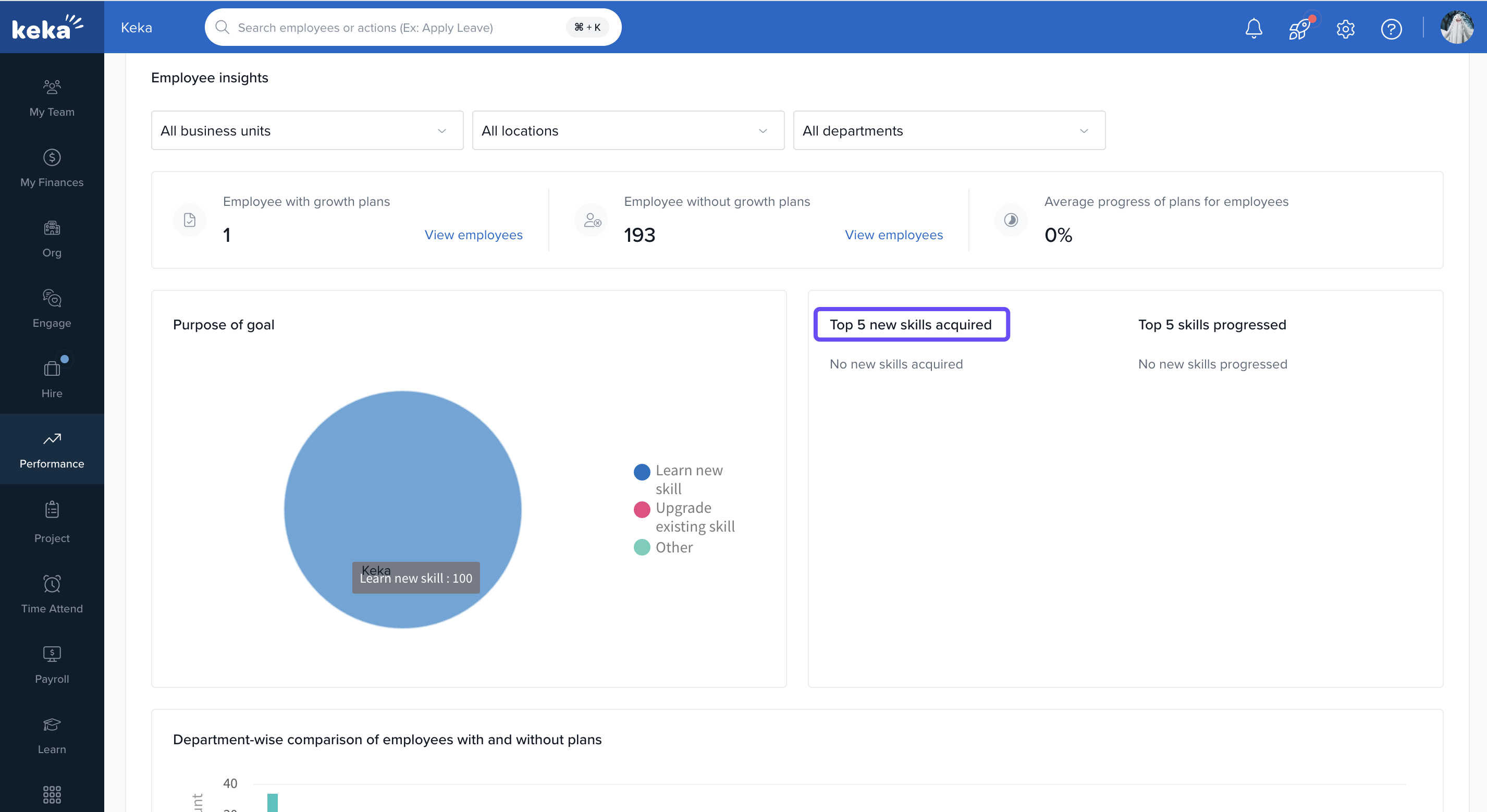Open the All locations dropdown

(x=628, y=130)
